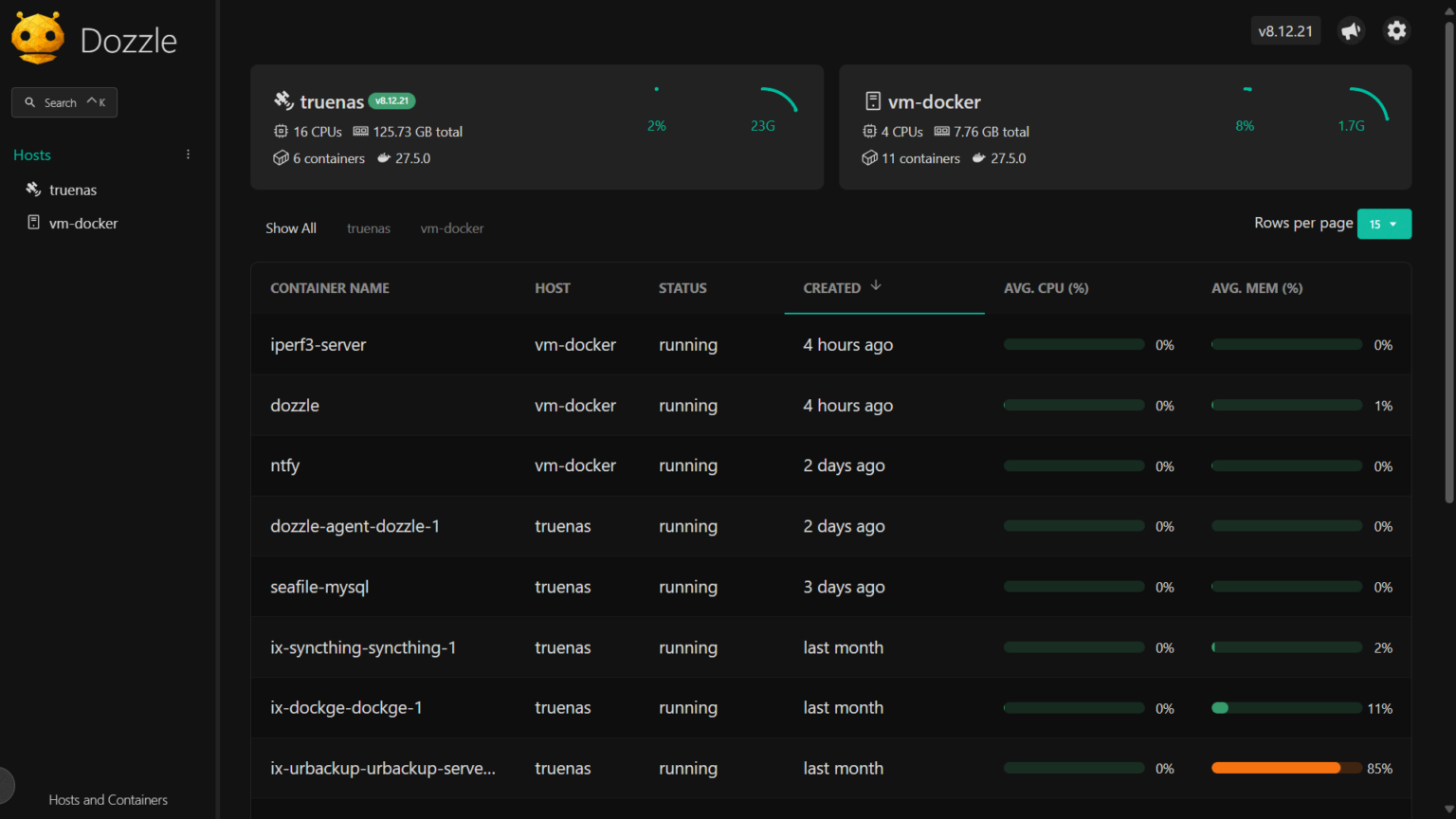Open the announcements megaphone icon

coord(1350,29)
